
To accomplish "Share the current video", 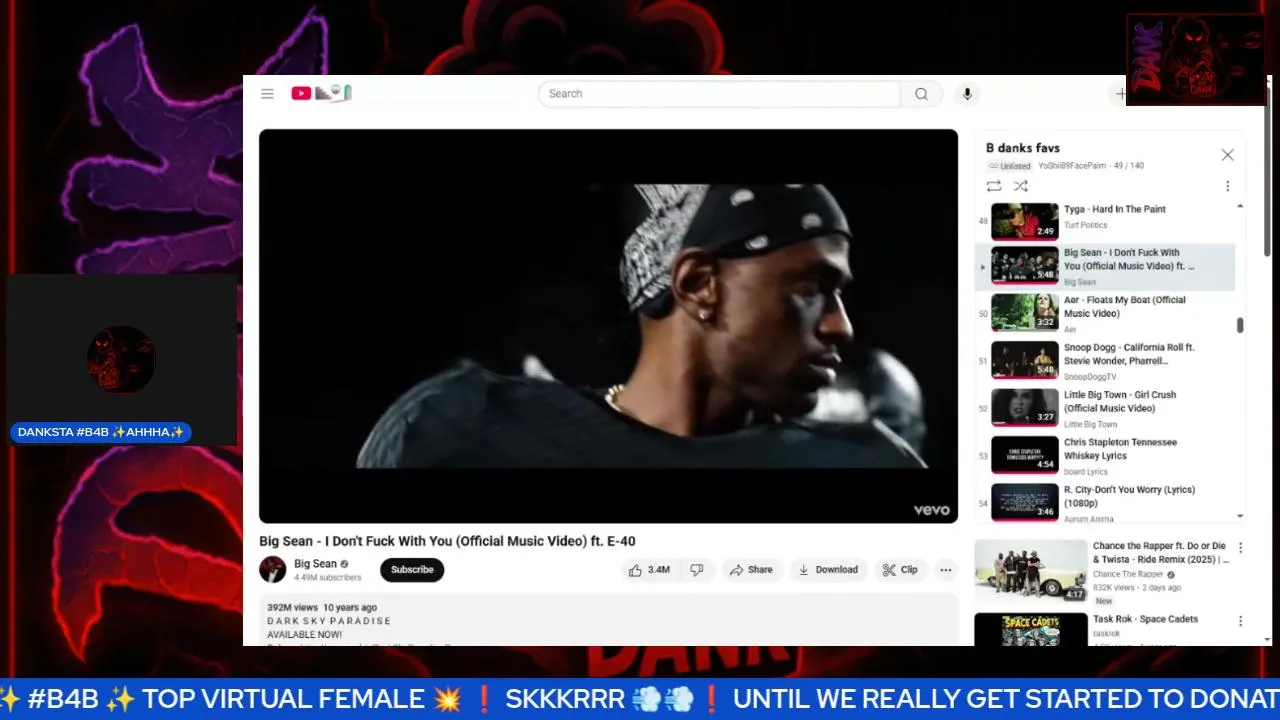I will point(751,570).
